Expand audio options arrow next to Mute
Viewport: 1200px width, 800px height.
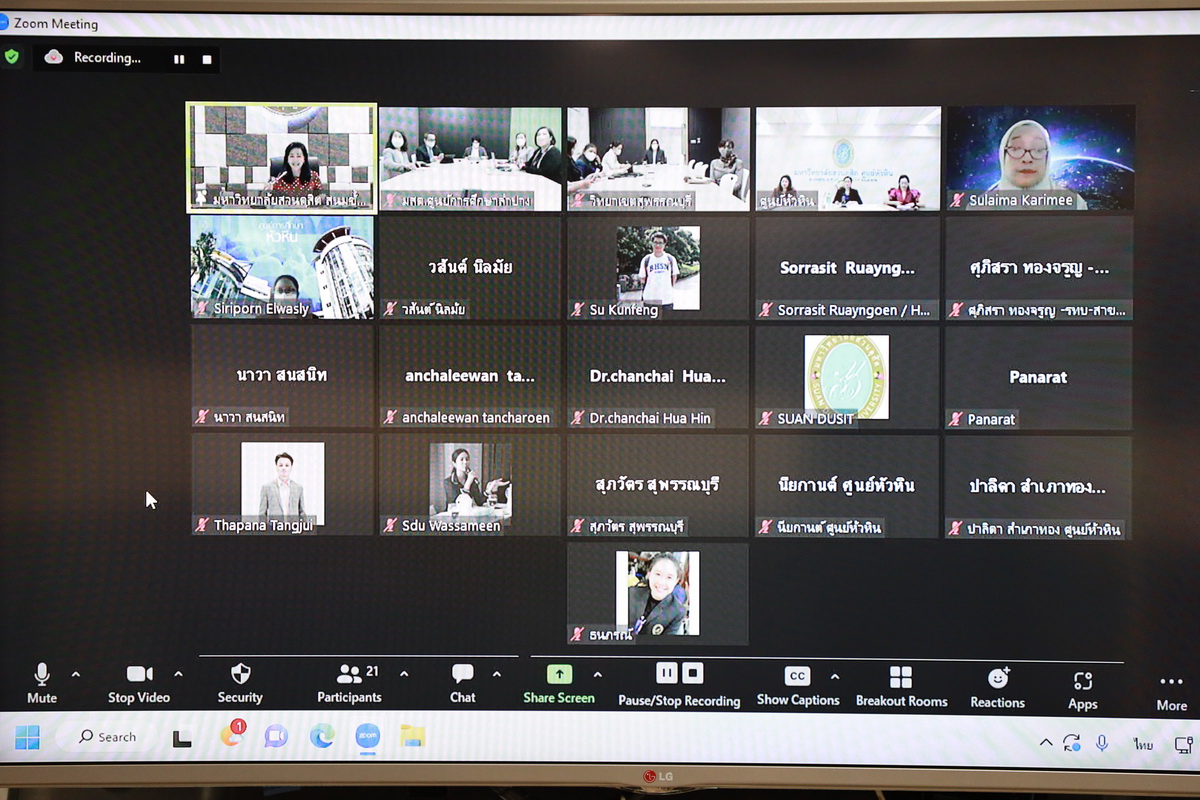pos(76,674)
